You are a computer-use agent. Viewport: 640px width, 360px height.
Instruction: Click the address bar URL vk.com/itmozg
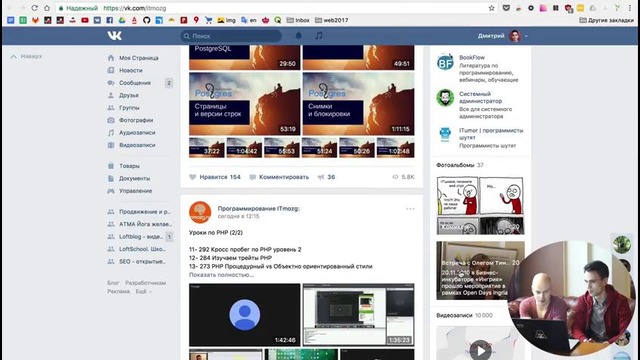coord(135,8)
